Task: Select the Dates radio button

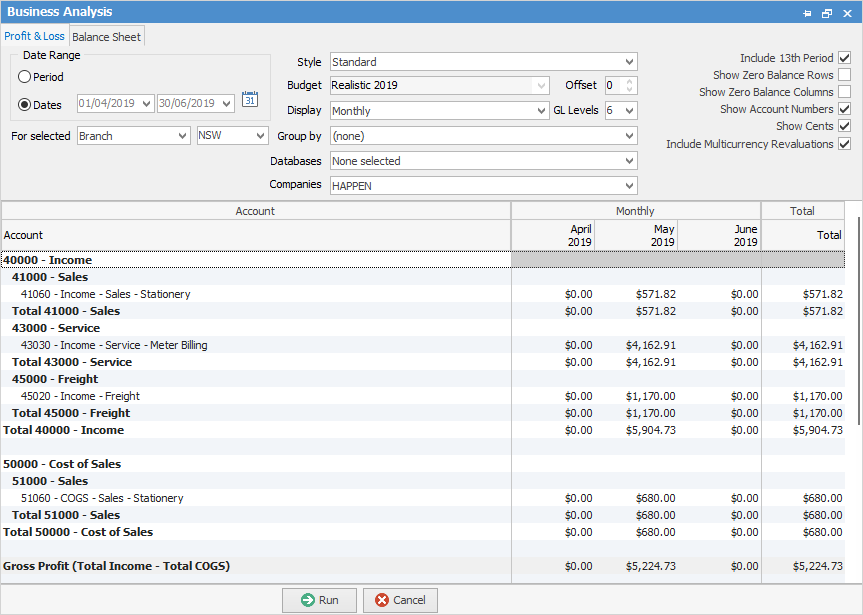Action: [x=25, y=104]
